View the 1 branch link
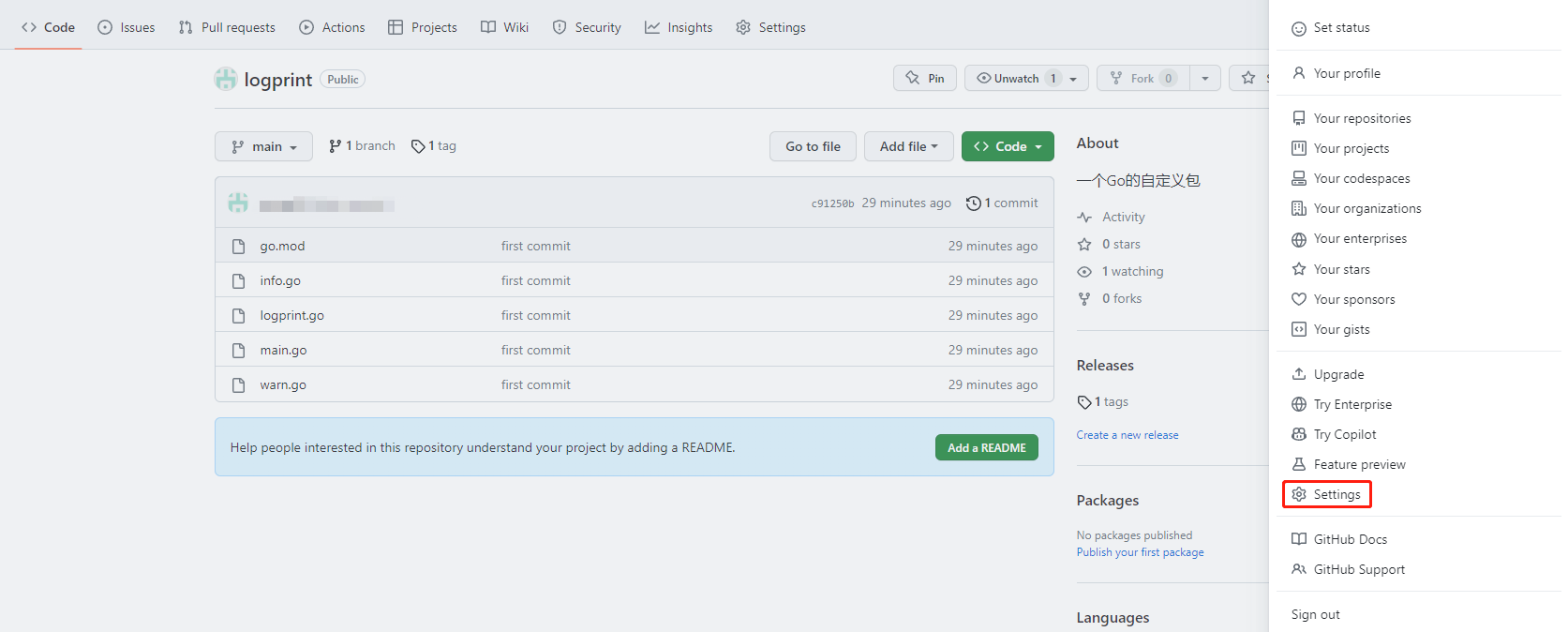Screen dimensions: 1568x632 tap(362, 145)
